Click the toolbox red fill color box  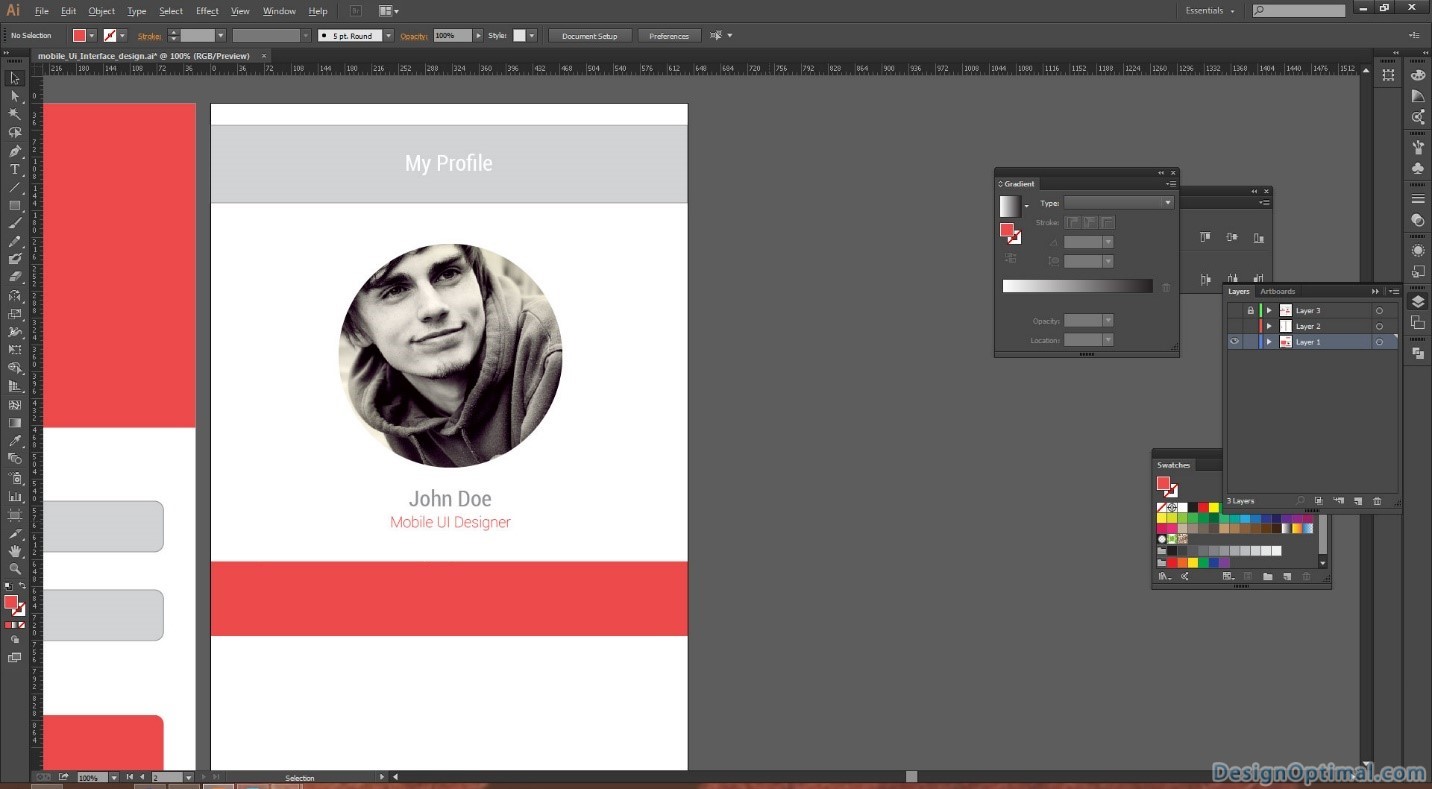coord(11,602)
